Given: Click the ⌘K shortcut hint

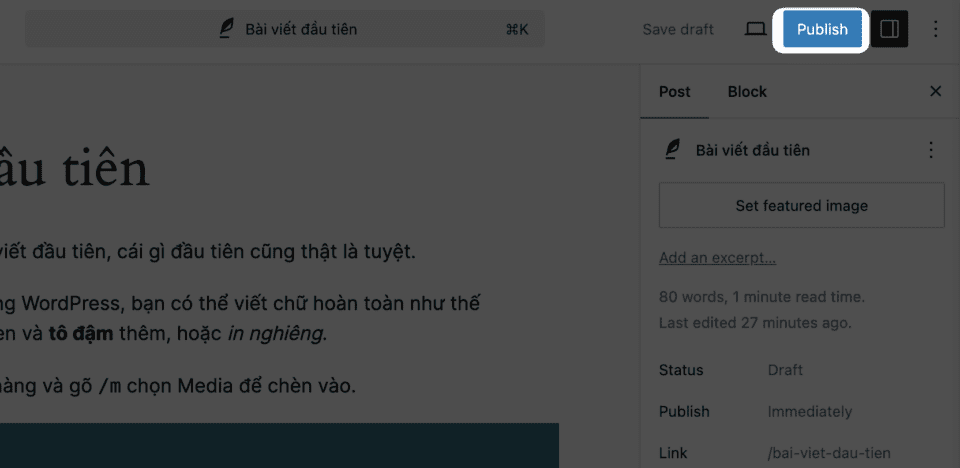Looking at the screenshot, I should [x=517, y=29].
